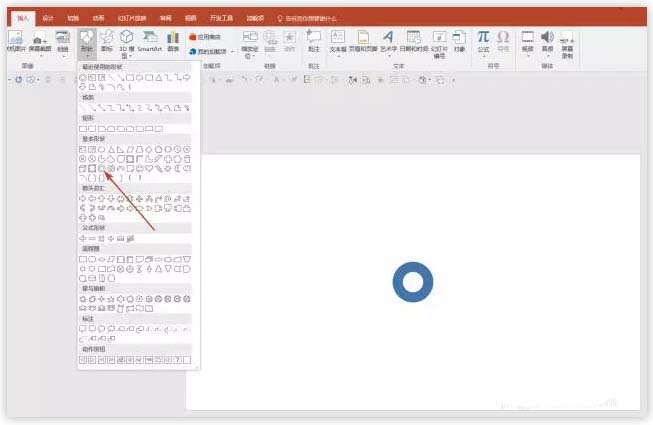
Task: Switch to the 开发工具 (Developer) tab
Action: (x=221, y=18)
